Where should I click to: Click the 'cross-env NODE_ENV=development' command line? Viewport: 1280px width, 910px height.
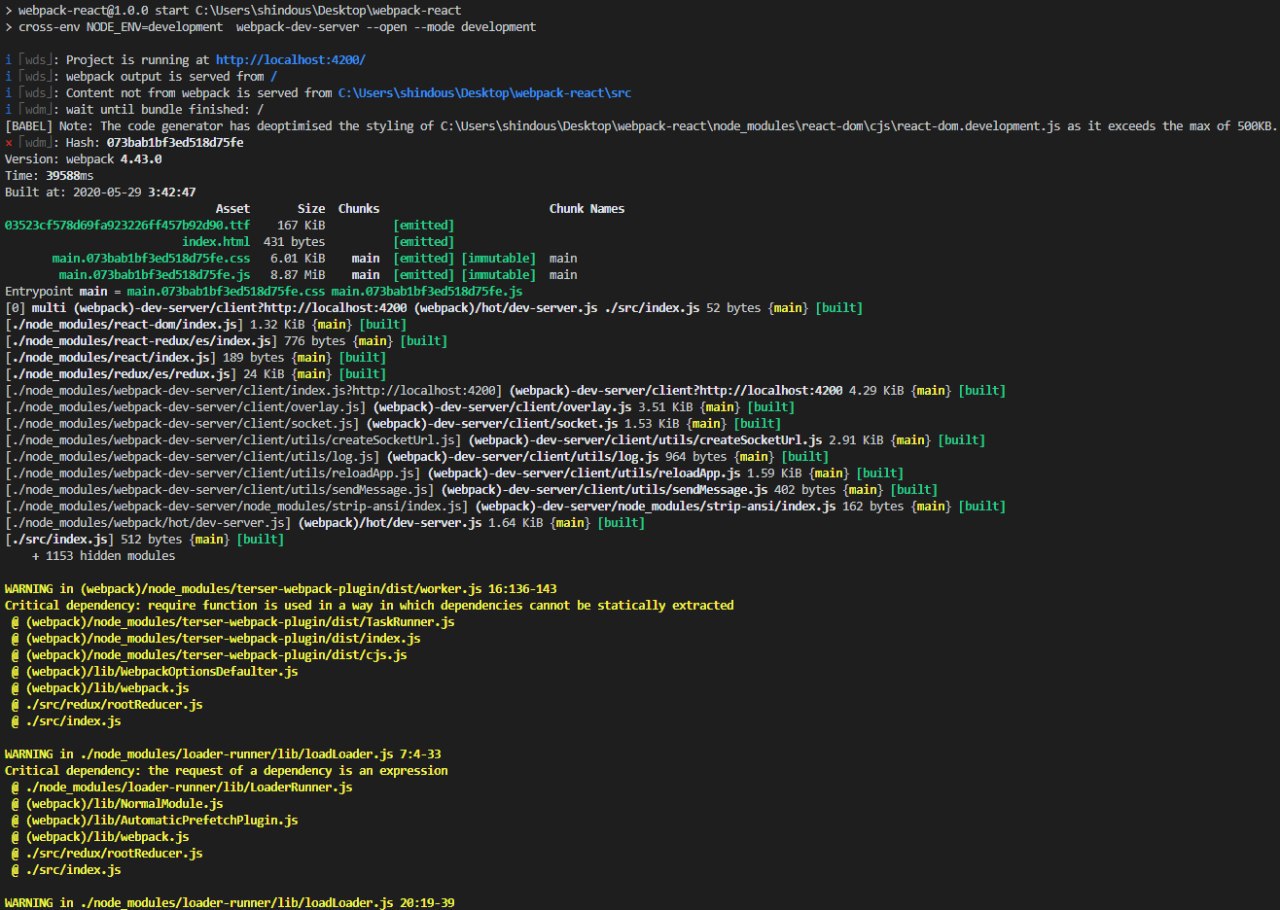270,27
